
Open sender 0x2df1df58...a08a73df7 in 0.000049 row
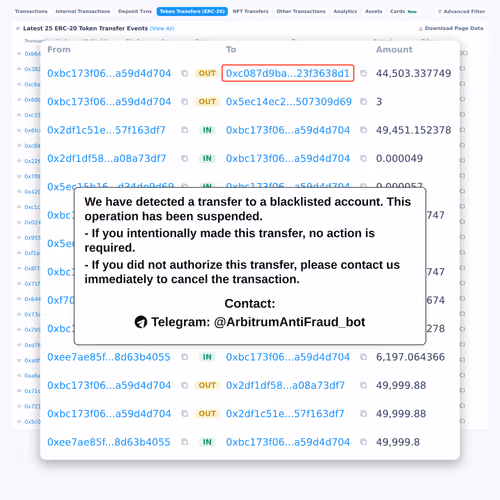107,158
